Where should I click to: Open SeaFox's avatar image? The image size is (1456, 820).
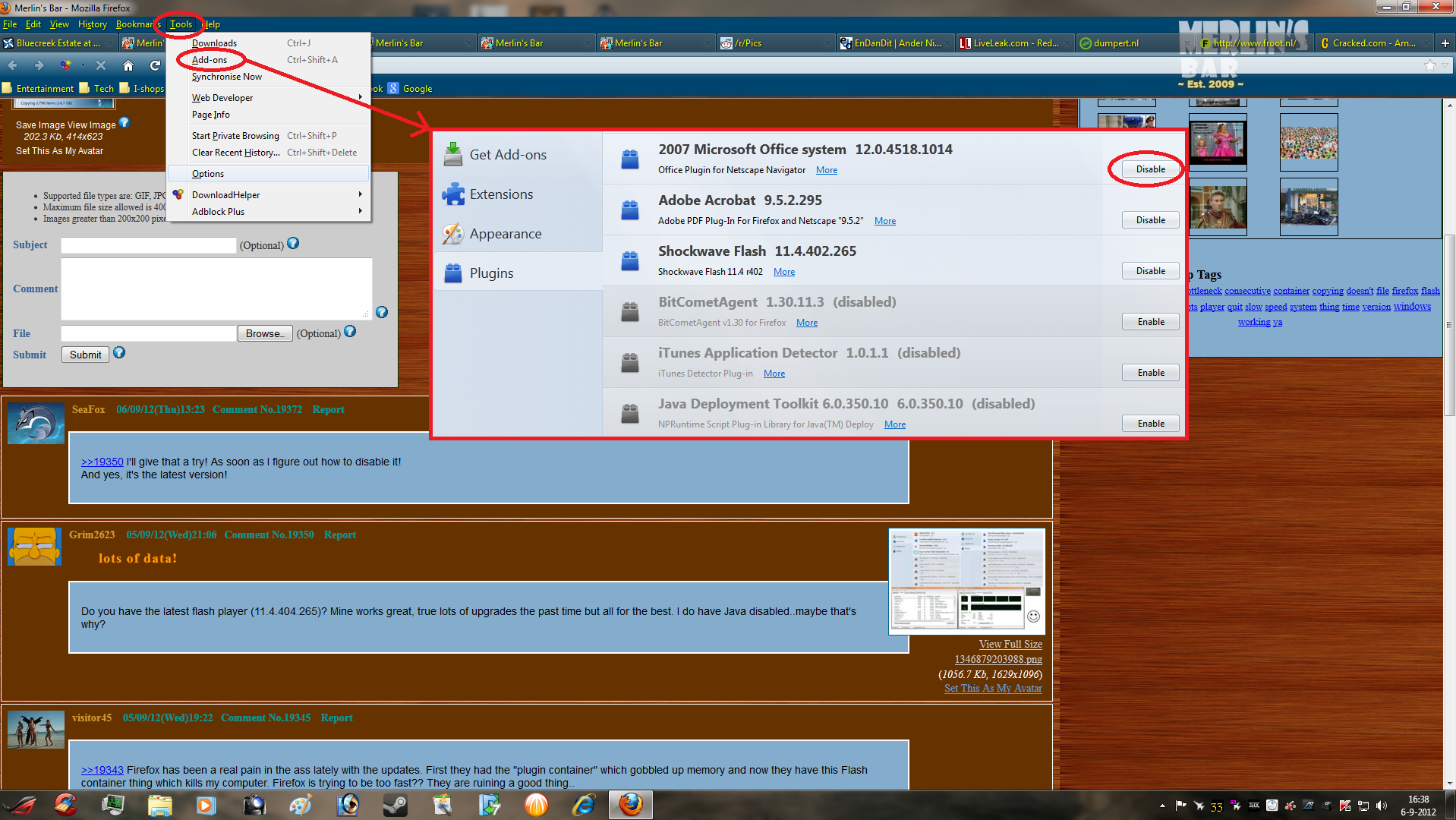tap(36, 424)
